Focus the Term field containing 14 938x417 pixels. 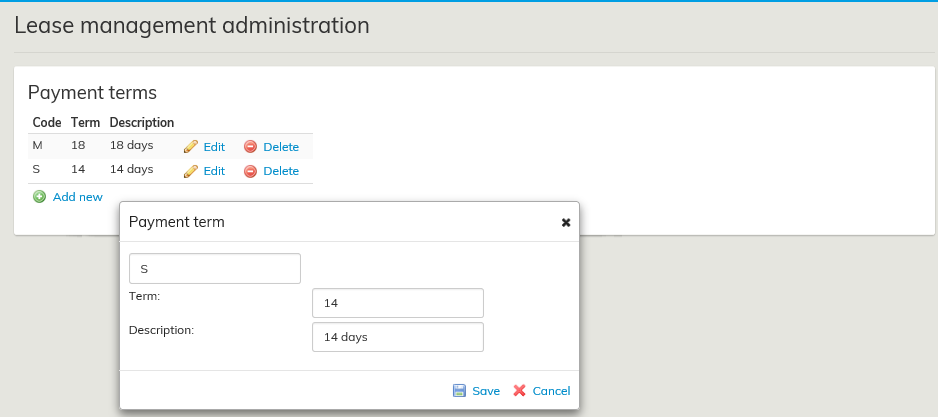[x=398, y=303]
